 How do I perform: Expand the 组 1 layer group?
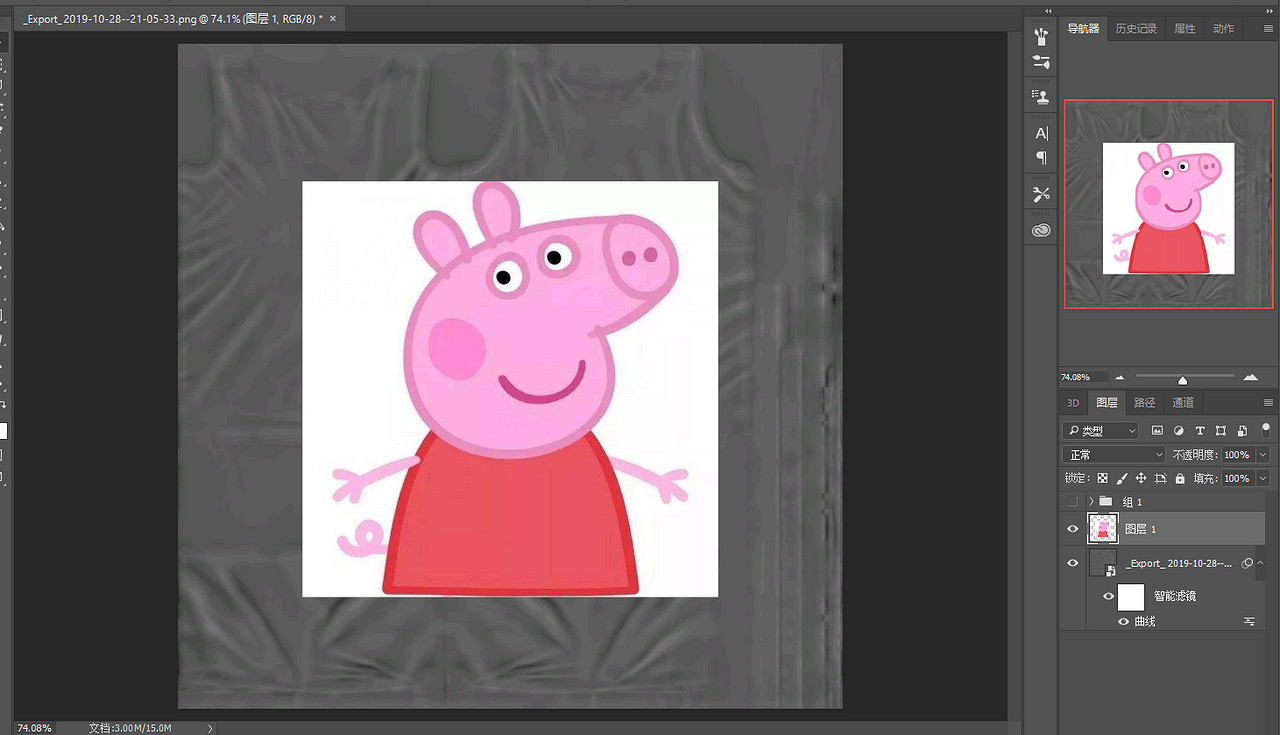(1091, 501)
